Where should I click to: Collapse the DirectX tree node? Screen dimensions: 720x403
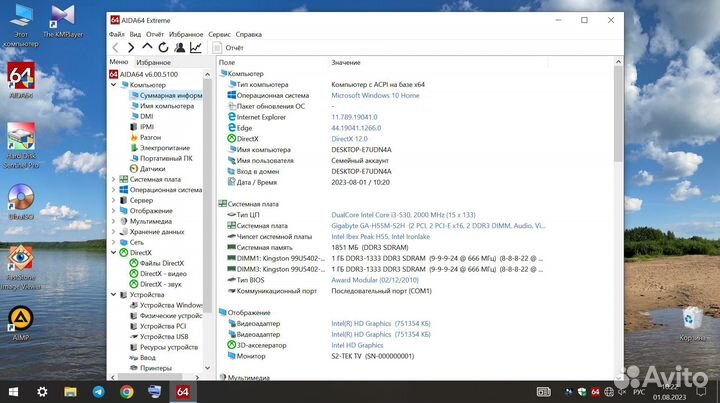tap(113, 253)
